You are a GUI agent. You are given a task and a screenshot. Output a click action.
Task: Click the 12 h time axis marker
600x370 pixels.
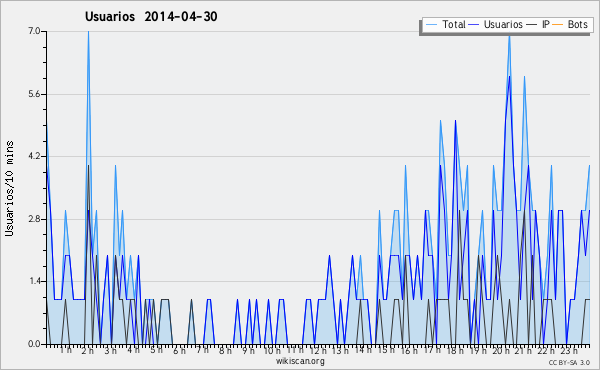tap(318, 351)
